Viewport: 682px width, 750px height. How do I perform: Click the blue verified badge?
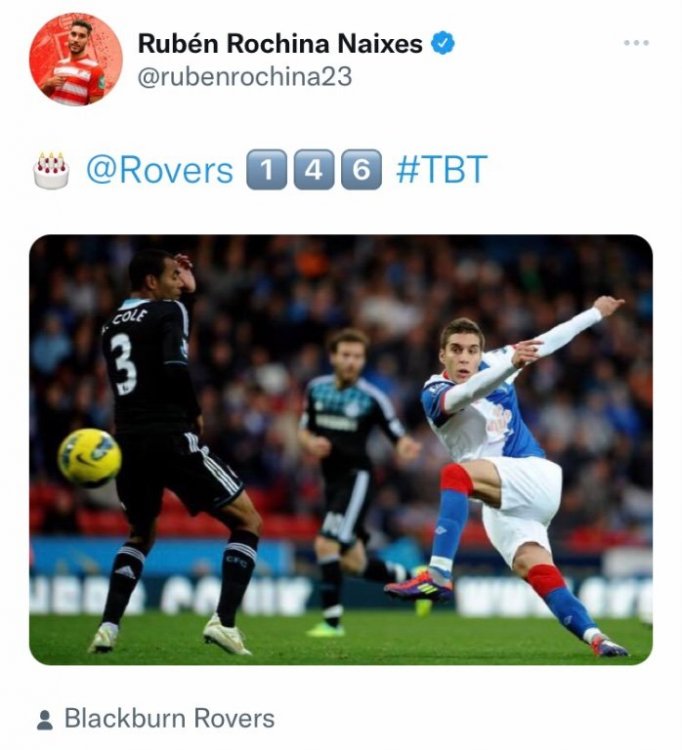point(443,43)
